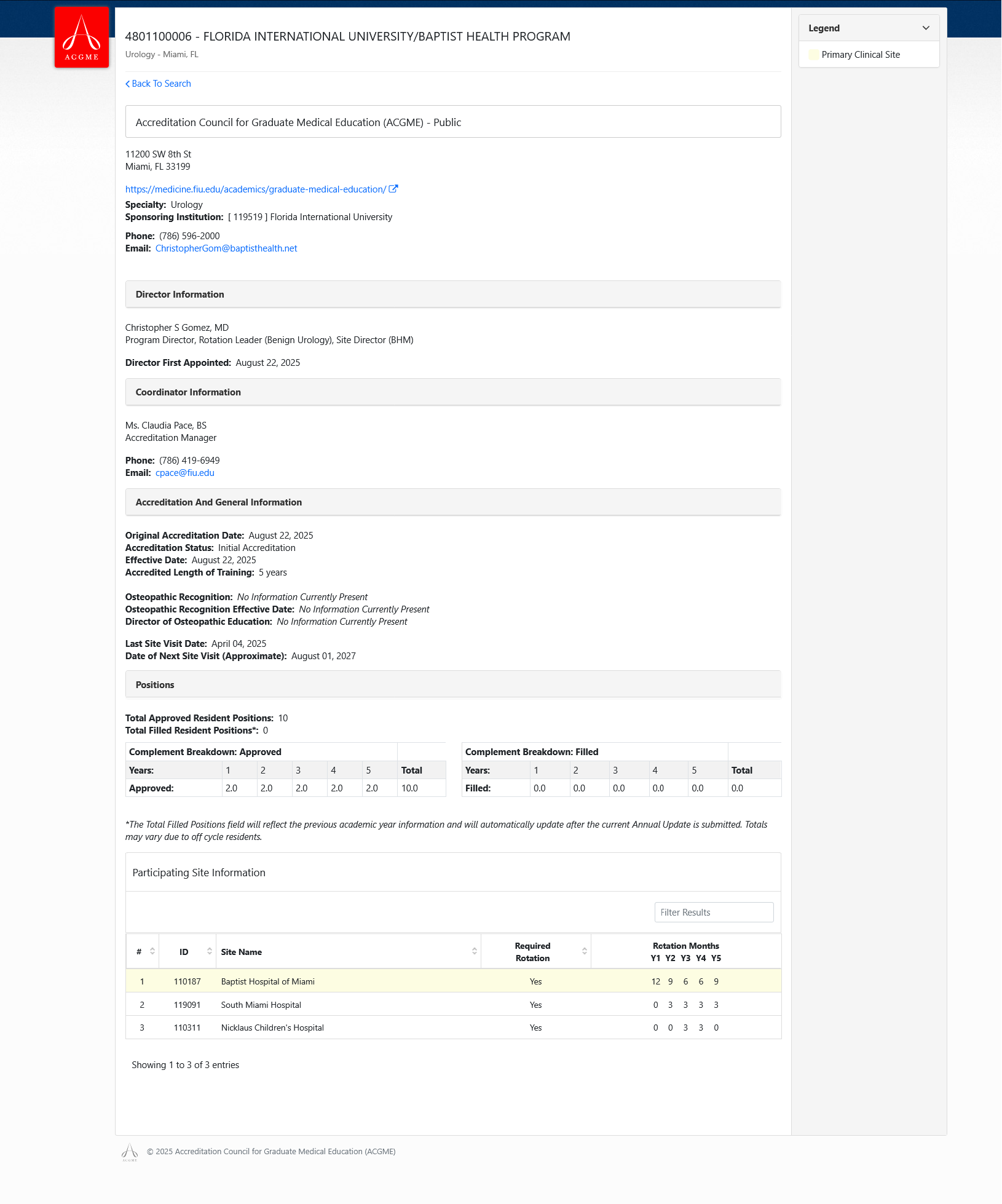Image resolution: width=1002 pixels, height=1204 pixels.
Task: Click the Legend panel title
Action: (x=824, y=28)
